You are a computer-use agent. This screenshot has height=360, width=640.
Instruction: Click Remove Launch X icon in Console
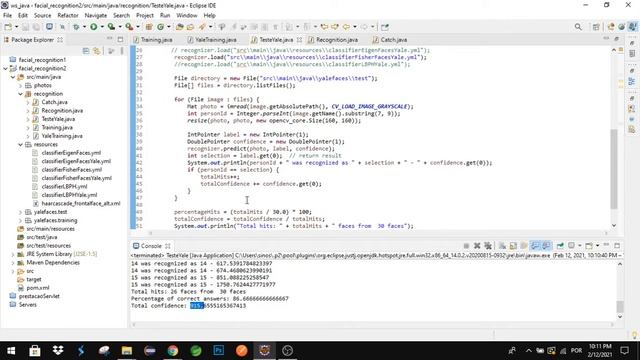coord(477,246)
